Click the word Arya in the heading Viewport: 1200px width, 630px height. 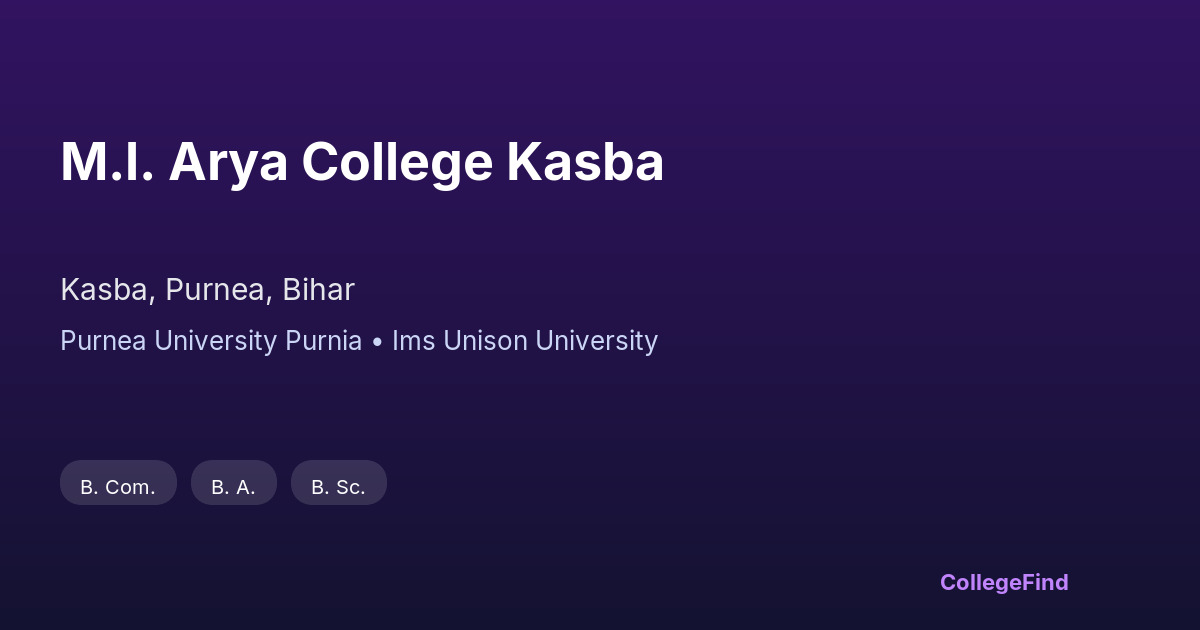(x=228, y=162)
